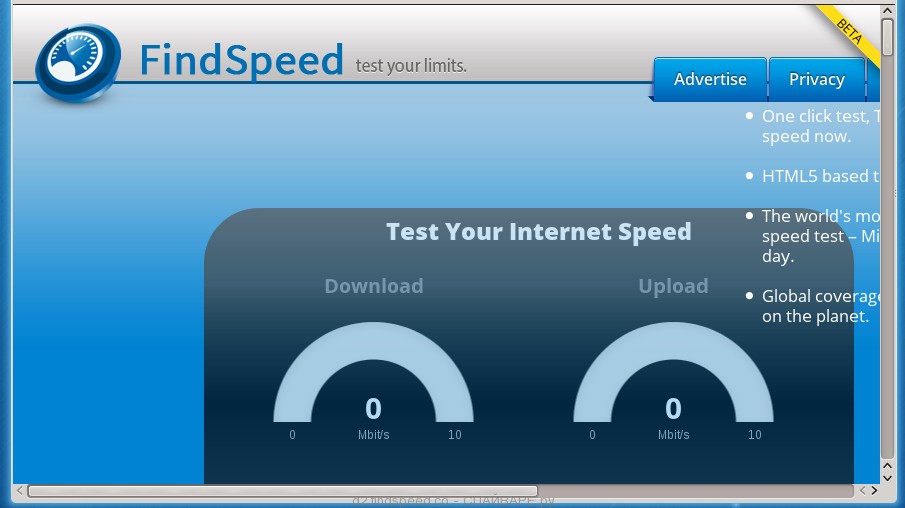
Task: Click the Test Your Internet Speed heading
Action: tap(538, 231)
